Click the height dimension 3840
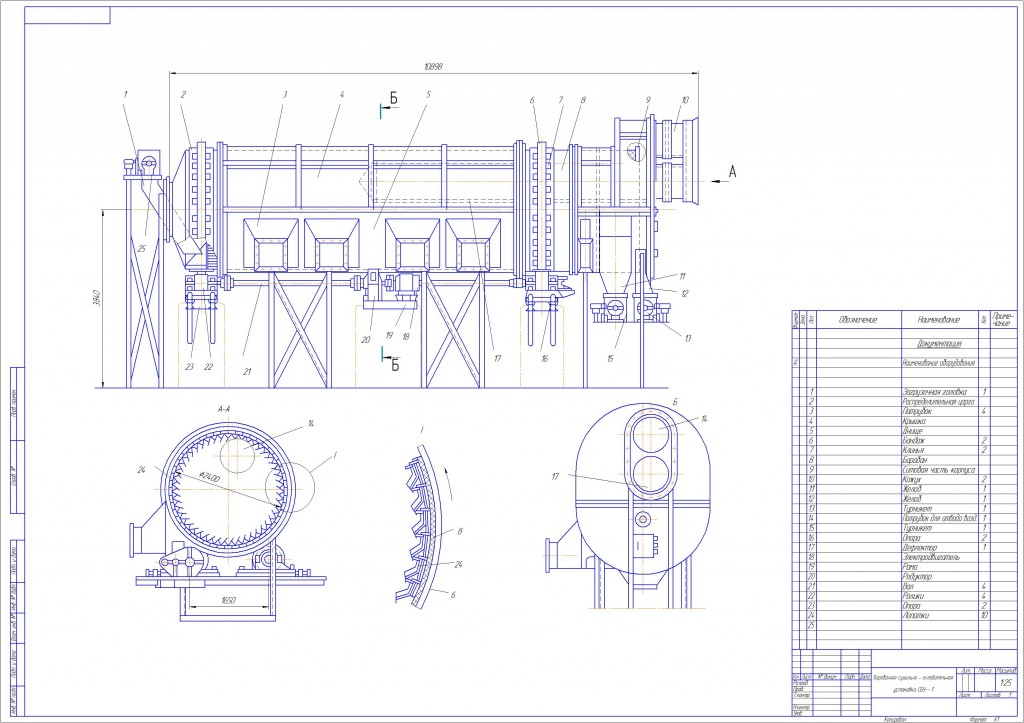The width and height of the screenshot is (1024, 723). coord(97,297)
